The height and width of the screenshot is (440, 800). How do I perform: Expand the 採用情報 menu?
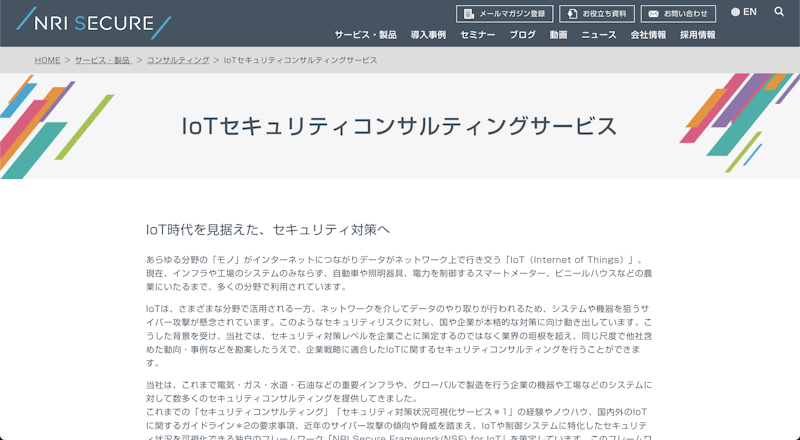click(x=697, y=35)
